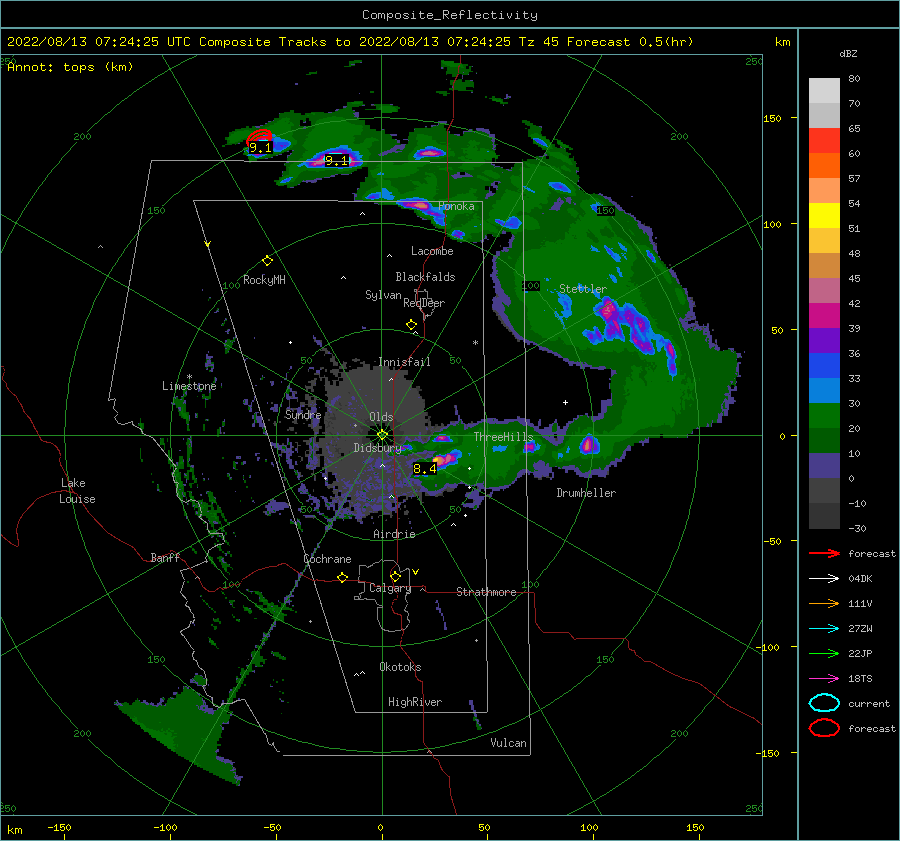Click the Sylvan label on map
900x841 pixels.
(383, 295)
